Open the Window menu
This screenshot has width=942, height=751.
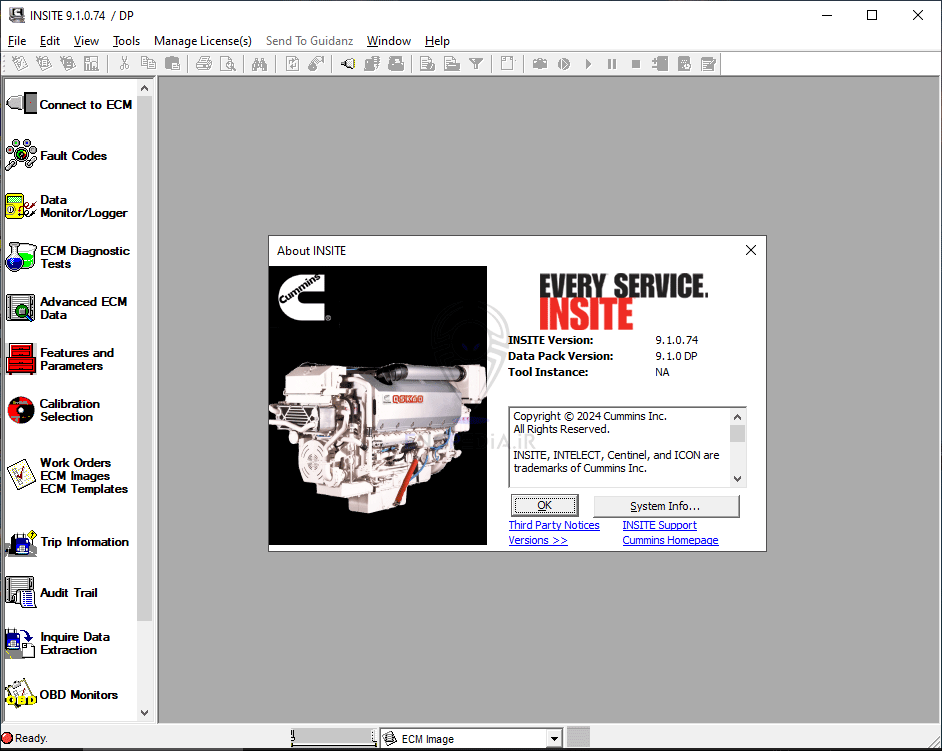[389, 41]
